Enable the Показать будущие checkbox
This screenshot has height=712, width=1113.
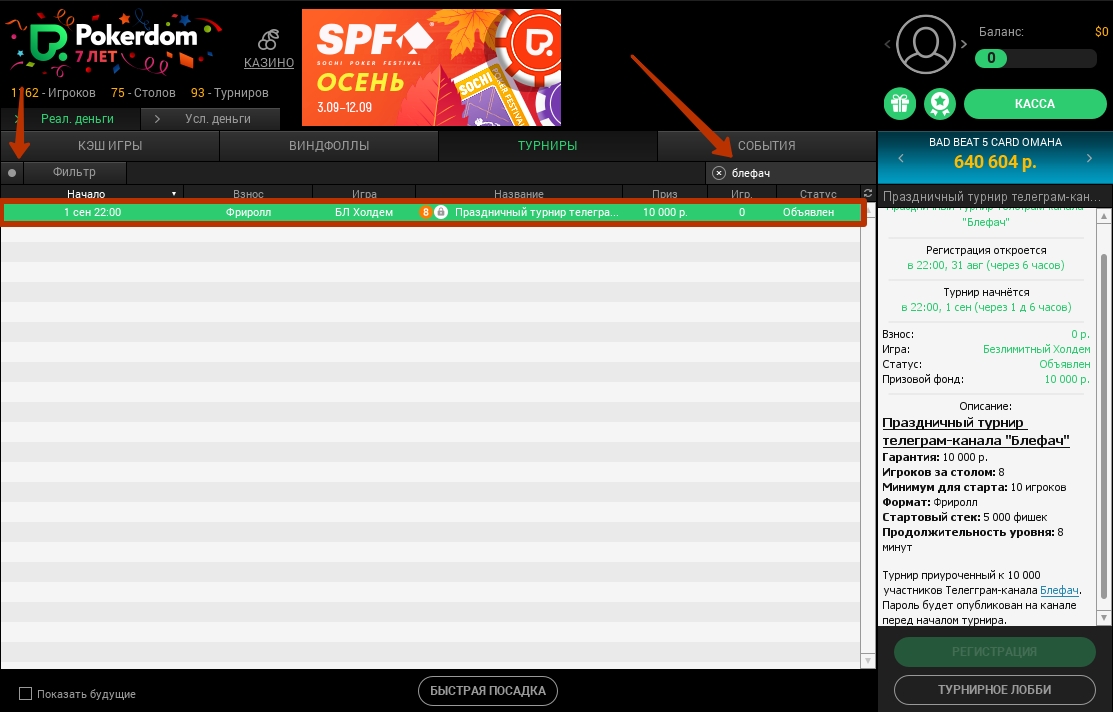pos(26,694)
